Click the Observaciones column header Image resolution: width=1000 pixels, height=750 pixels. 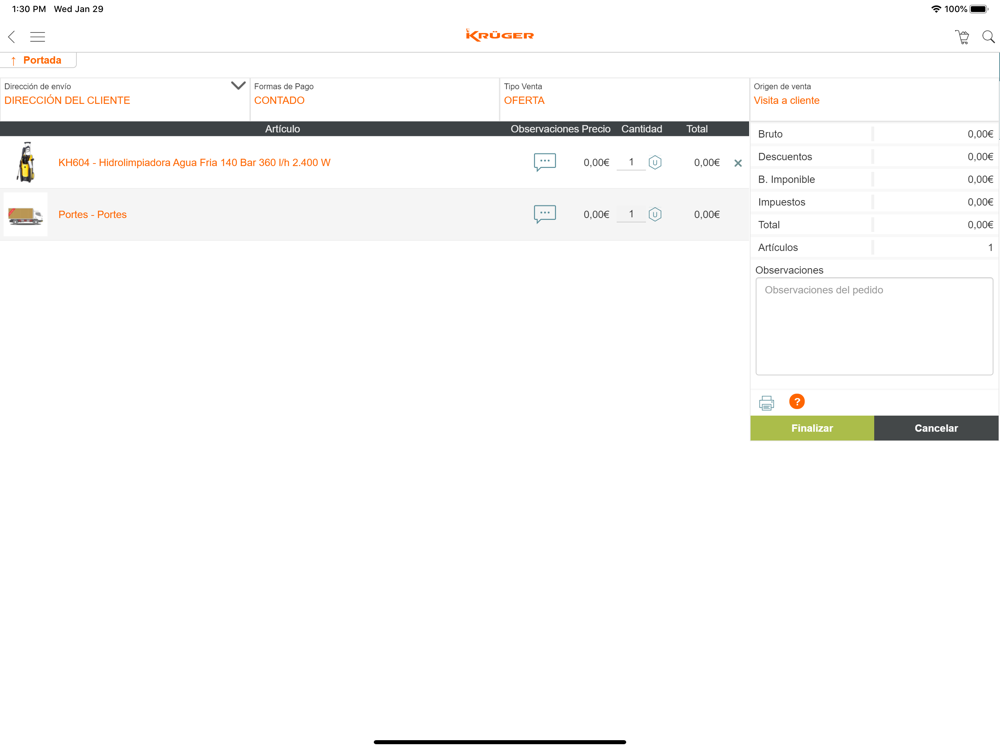click(x=544, y=129)
